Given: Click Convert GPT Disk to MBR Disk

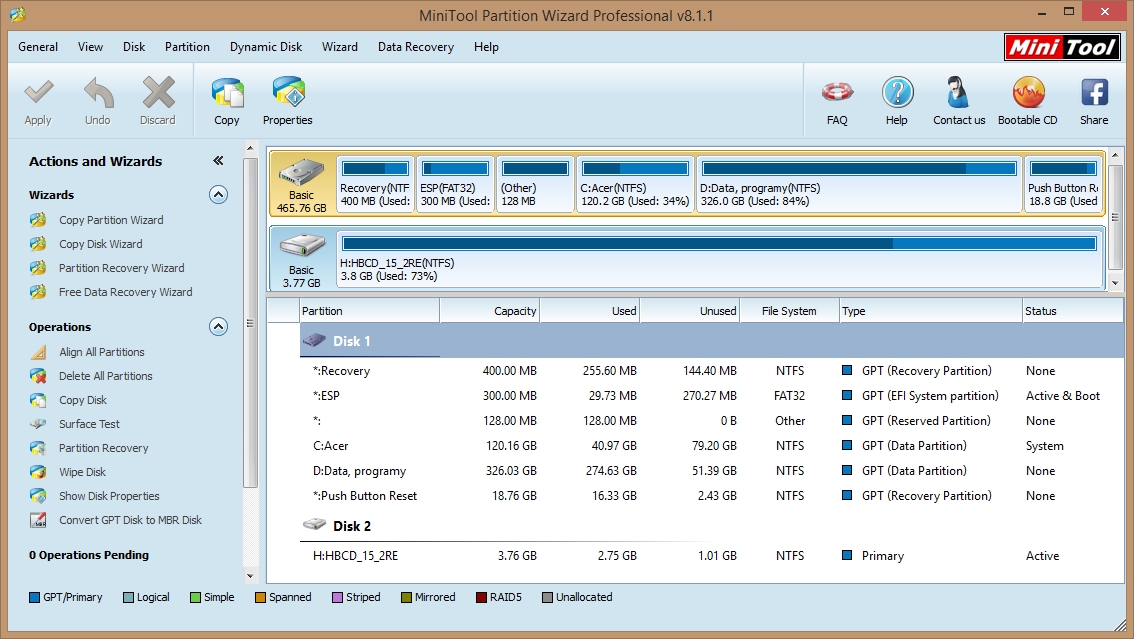Looking at the screenshot, I should (x=130, y=520).
